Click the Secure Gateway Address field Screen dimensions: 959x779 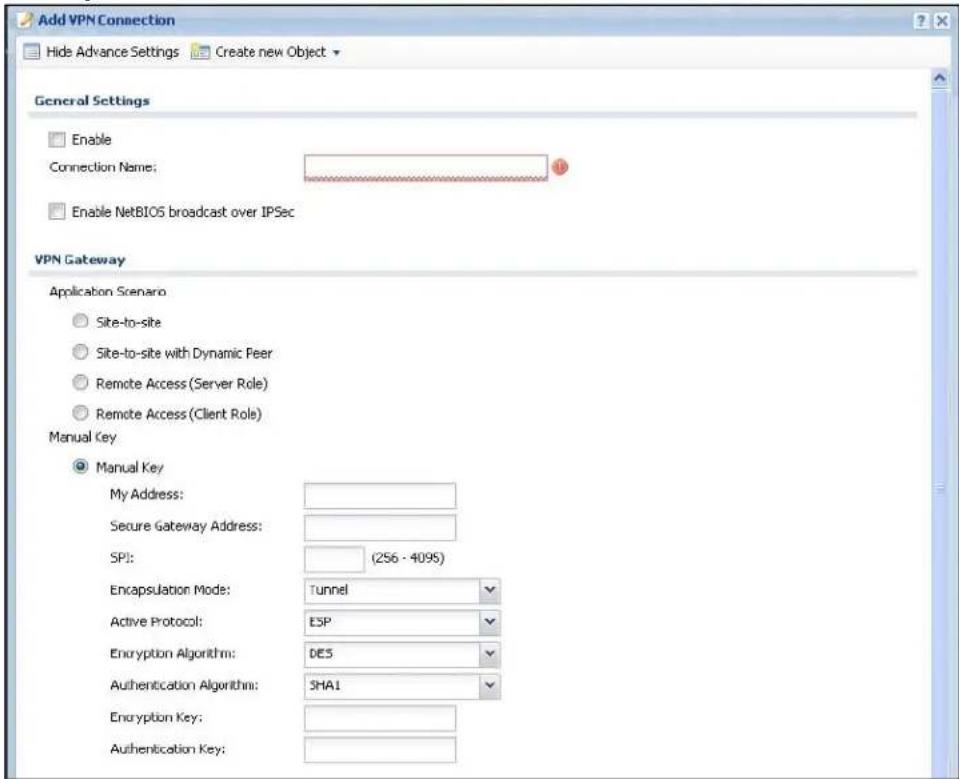click(x=380, y=527)
